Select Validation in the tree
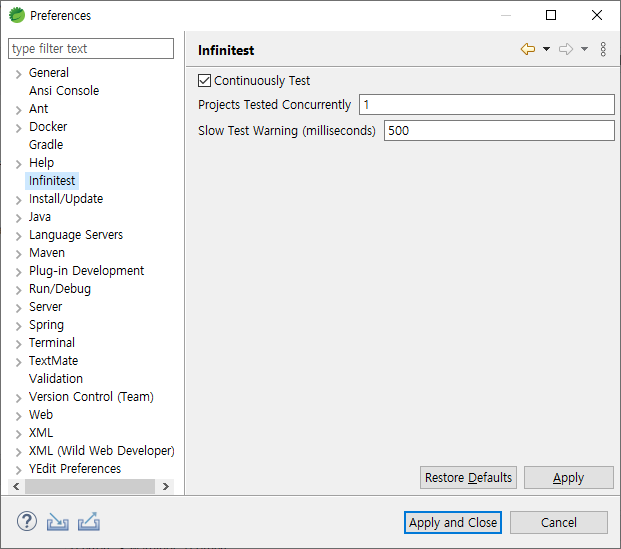The image size is (621, 549). [56, 379]
